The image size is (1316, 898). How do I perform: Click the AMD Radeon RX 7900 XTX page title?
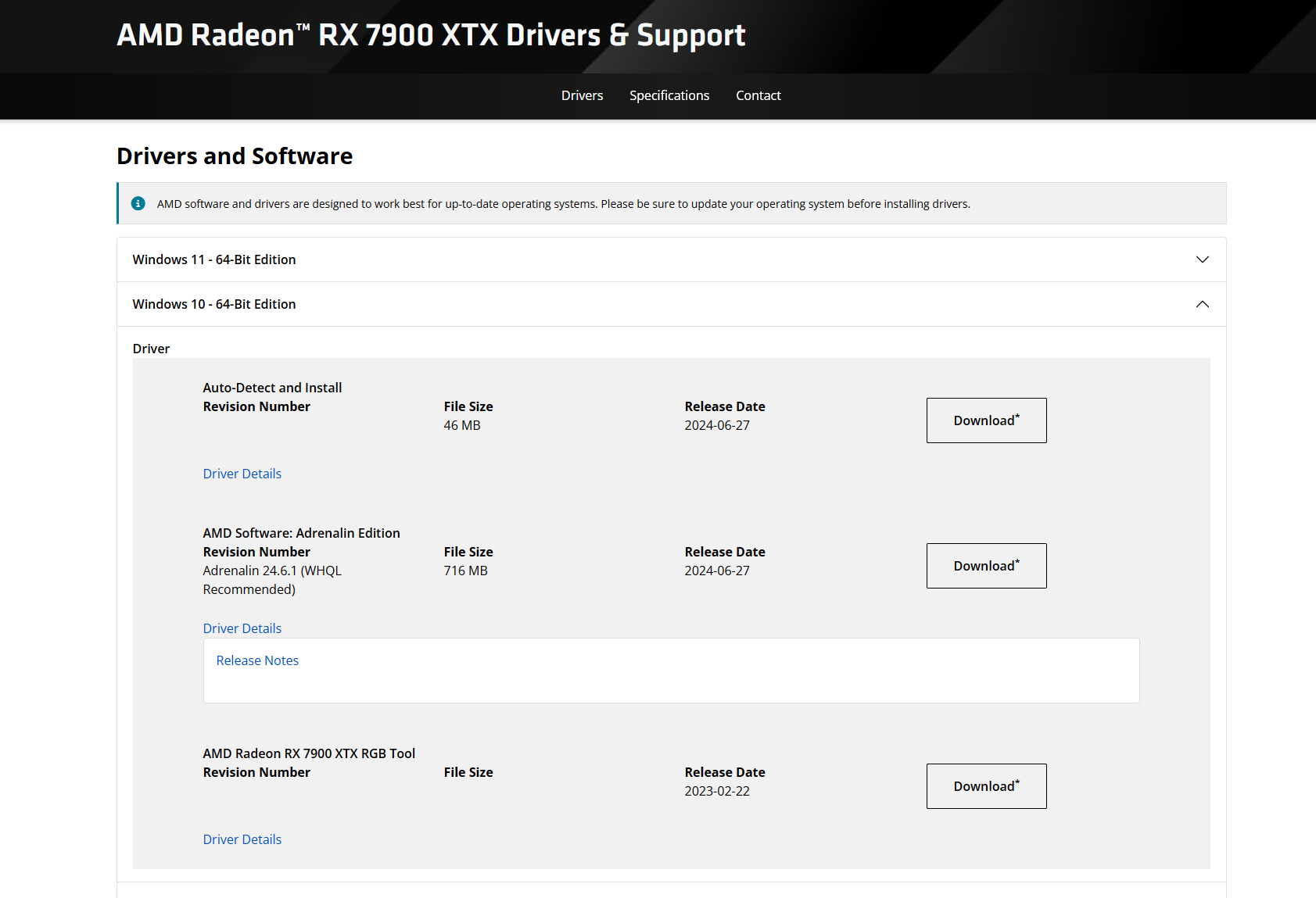[431, 35]
